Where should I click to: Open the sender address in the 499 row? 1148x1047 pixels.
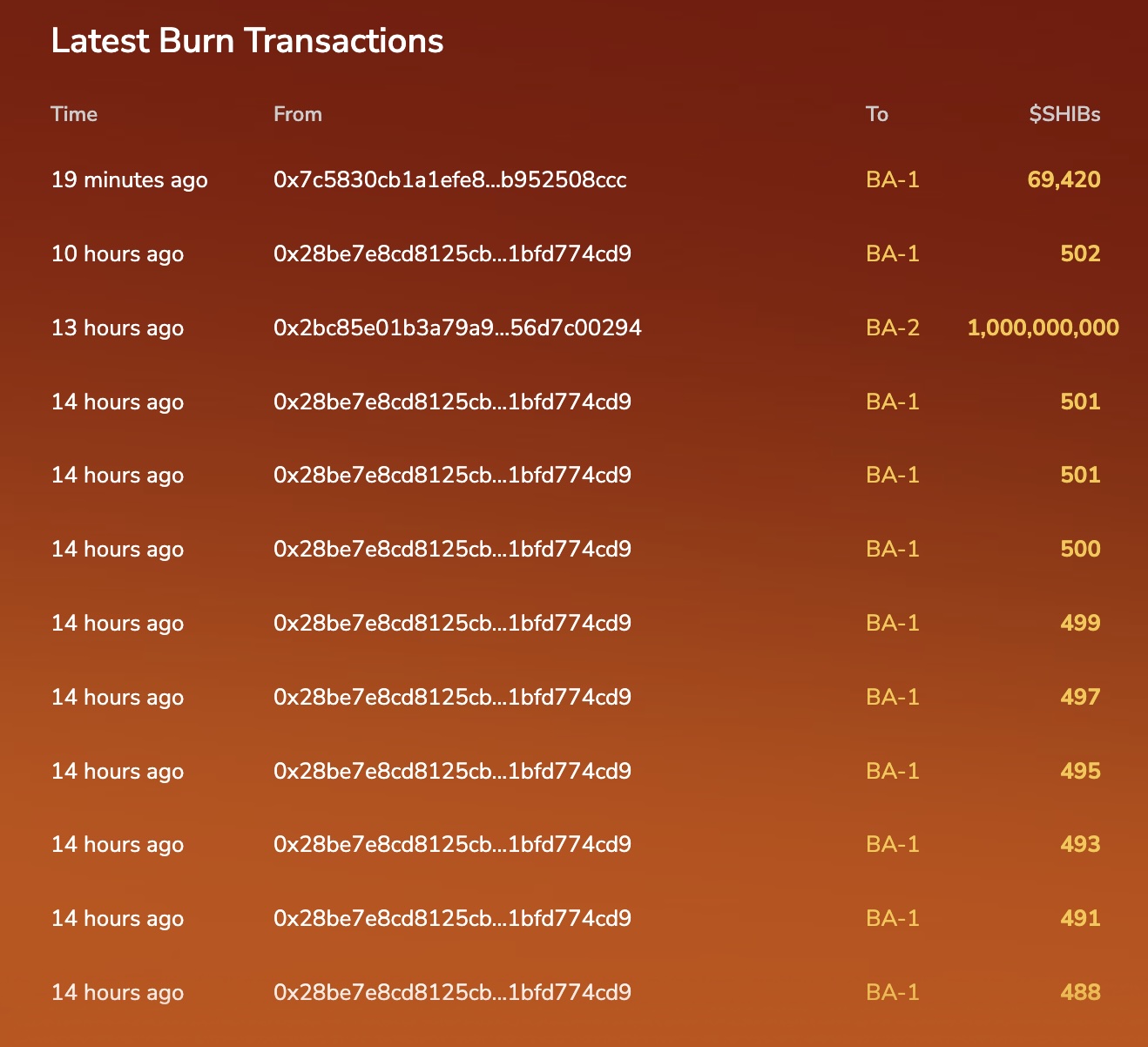point(452,624)
